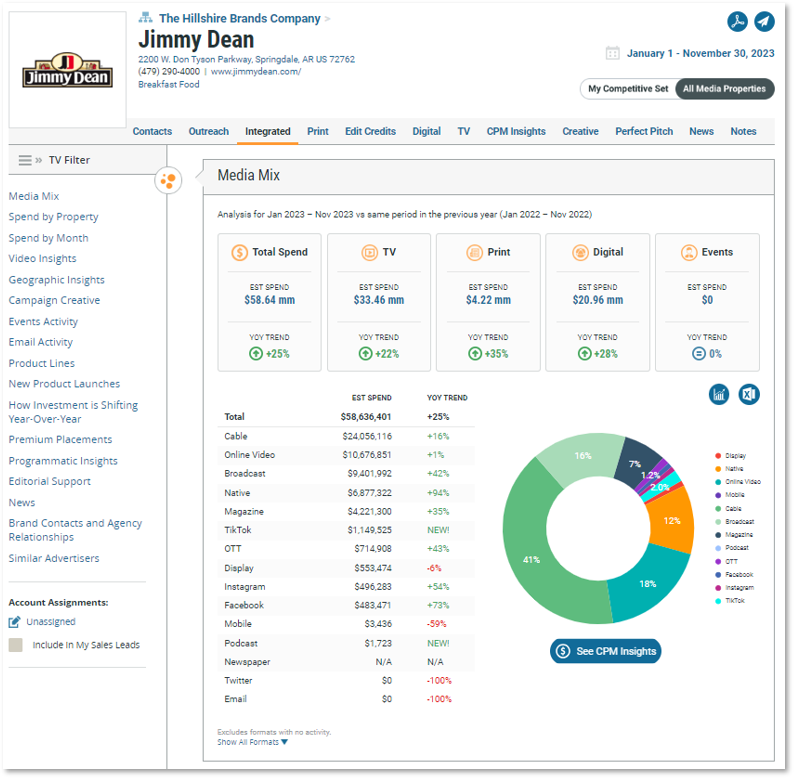The image size is (794, 778).
Task: Open The Hillshire Brands Company link
Action: pos(240,18)
